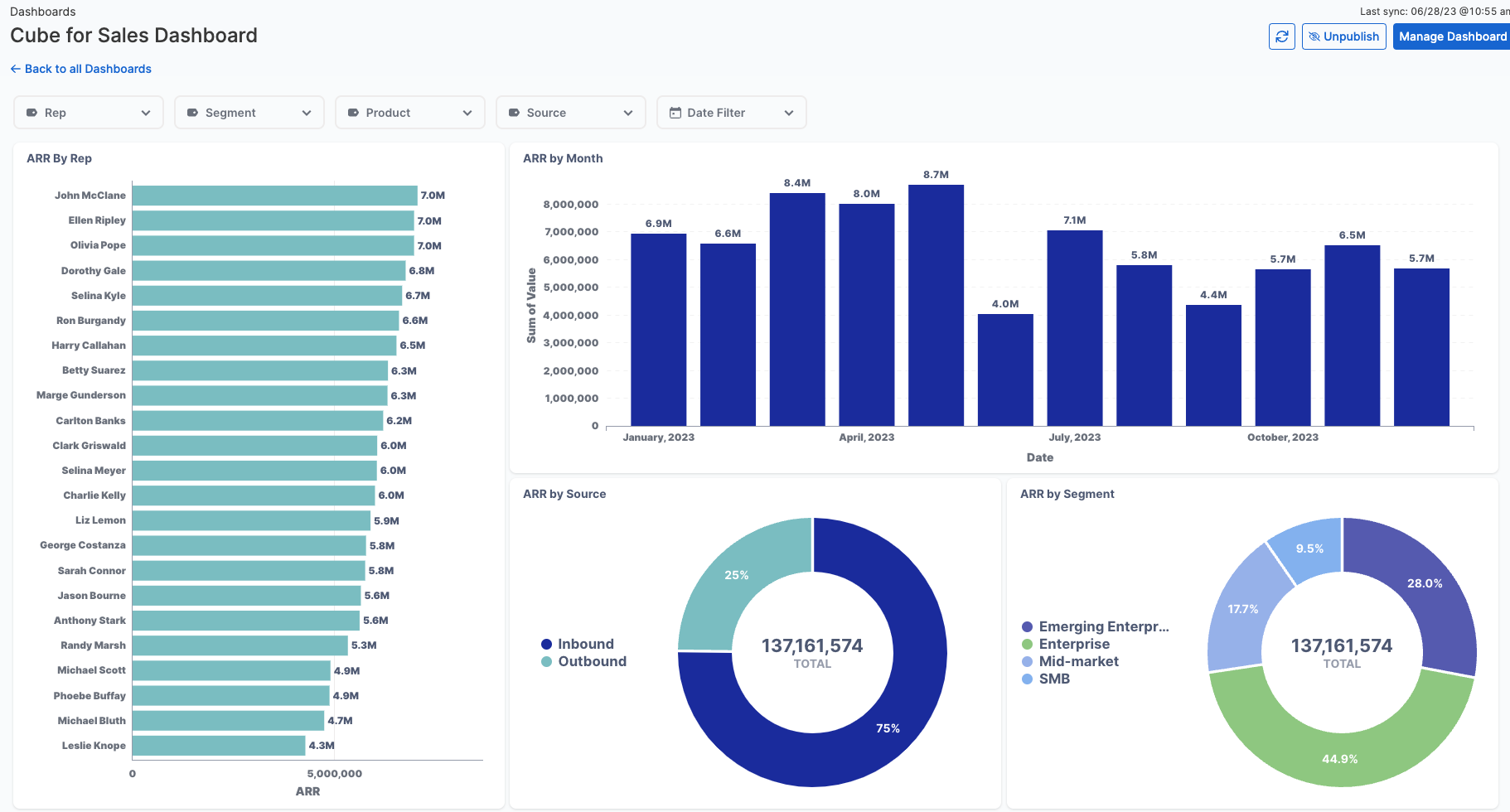The width and height of the screenshot is (1510, 812).
Task: Click the 8.7M bar in ARR by Month
Action: coord(936,305)
